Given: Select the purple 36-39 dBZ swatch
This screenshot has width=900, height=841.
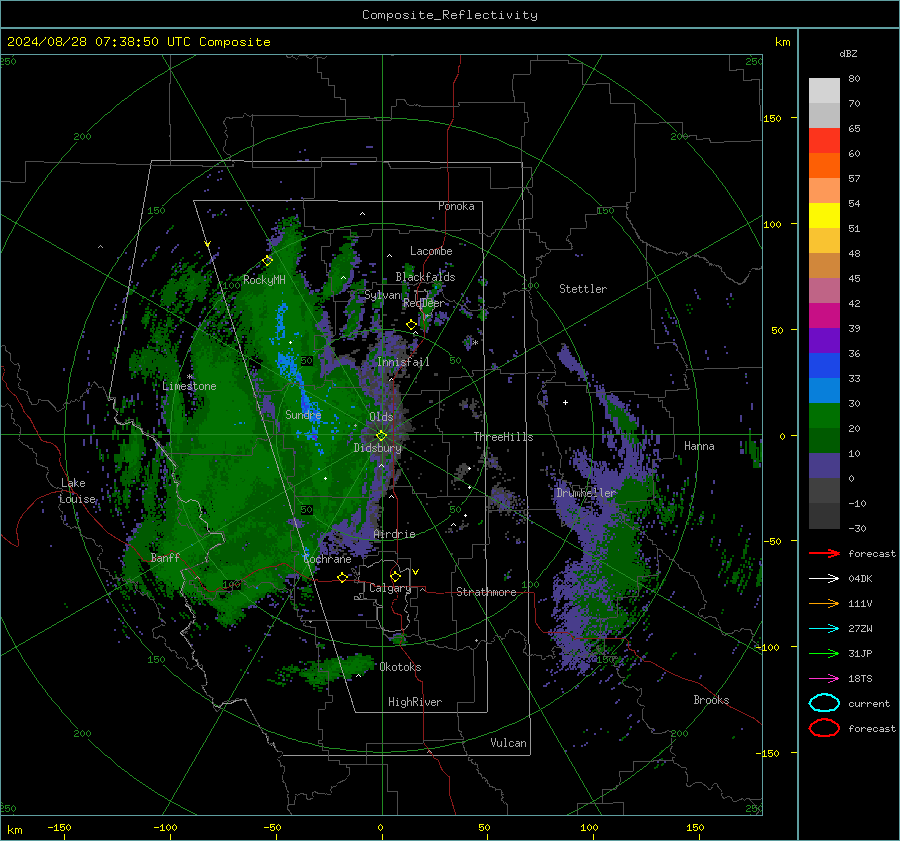Looking at the screenshot, I should [824, 341].
